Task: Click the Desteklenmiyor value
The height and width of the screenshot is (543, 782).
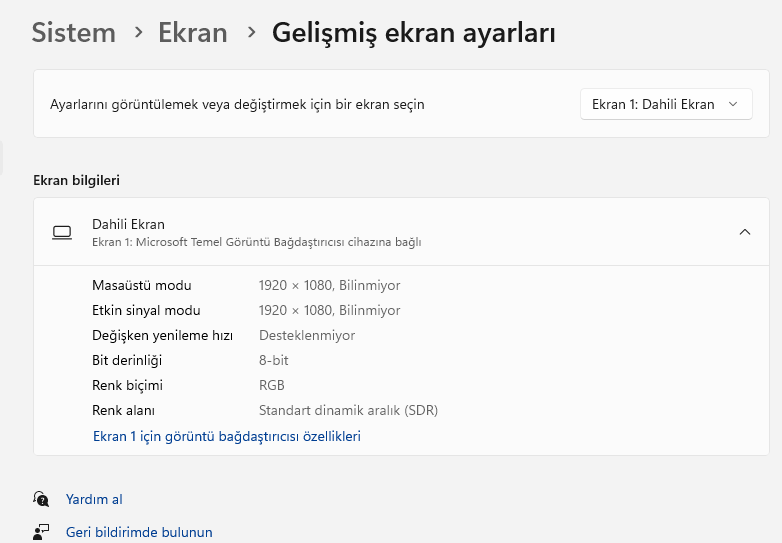Action: (x=307, y=335)
